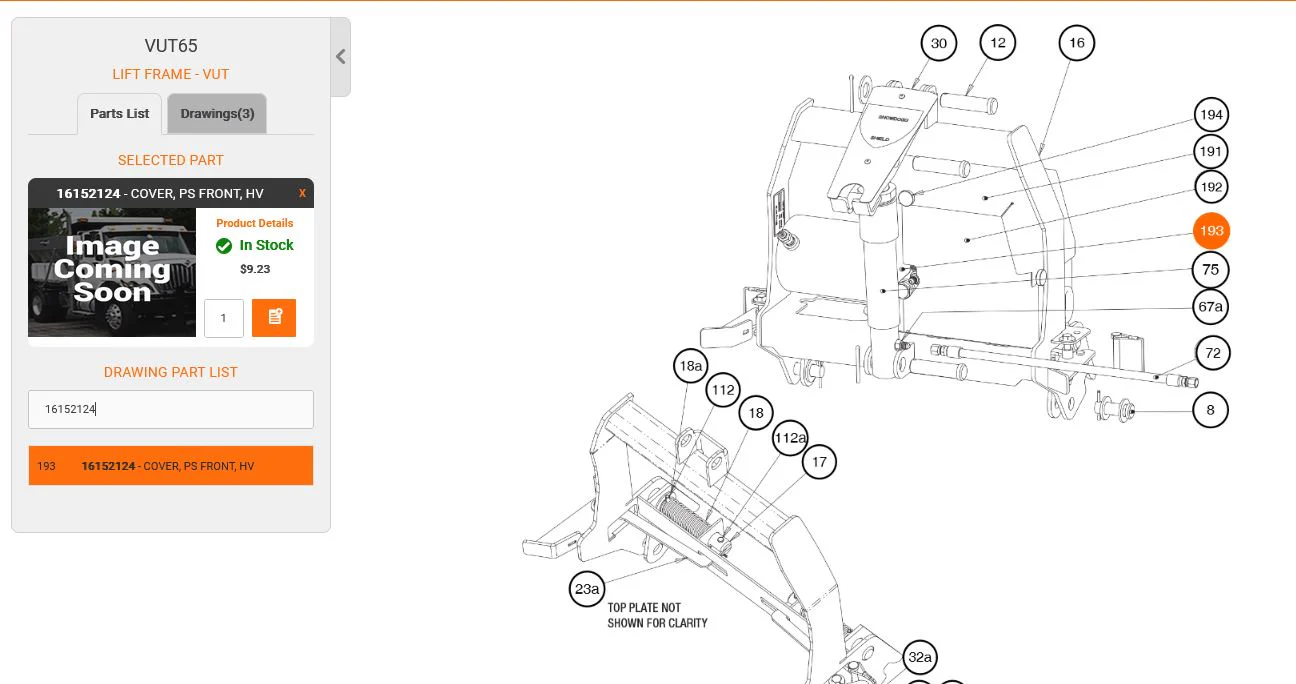Viewport: 1296px width, 684px height.
Task: Click callout bubble 18a near the spring
Action: tap(691, 366)
